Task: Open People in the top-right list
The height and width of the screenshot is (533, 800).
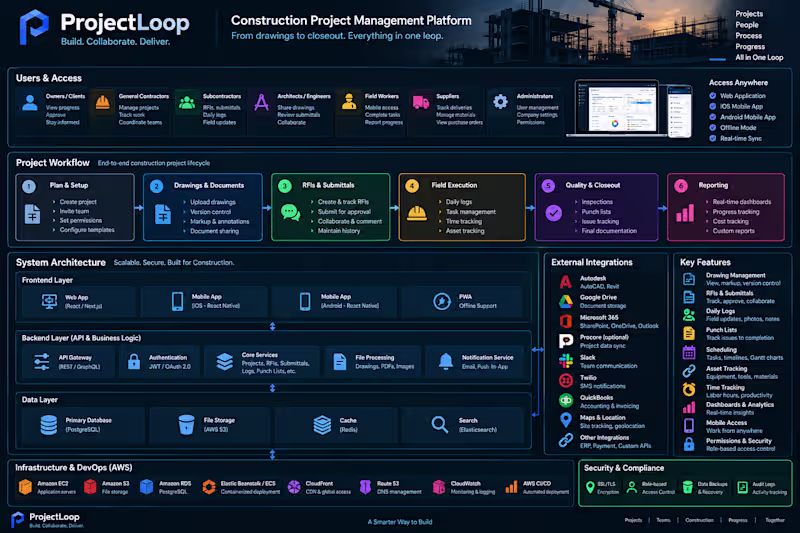Action: coord(747,24)
